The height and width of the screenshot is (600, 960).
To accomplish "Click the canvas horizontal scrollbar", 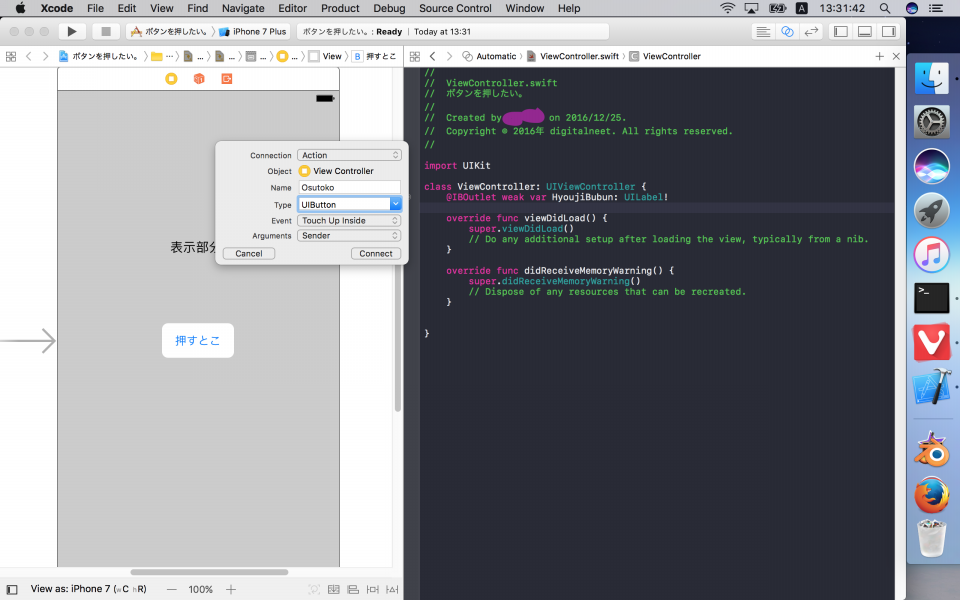I will (x=208, y=572).
